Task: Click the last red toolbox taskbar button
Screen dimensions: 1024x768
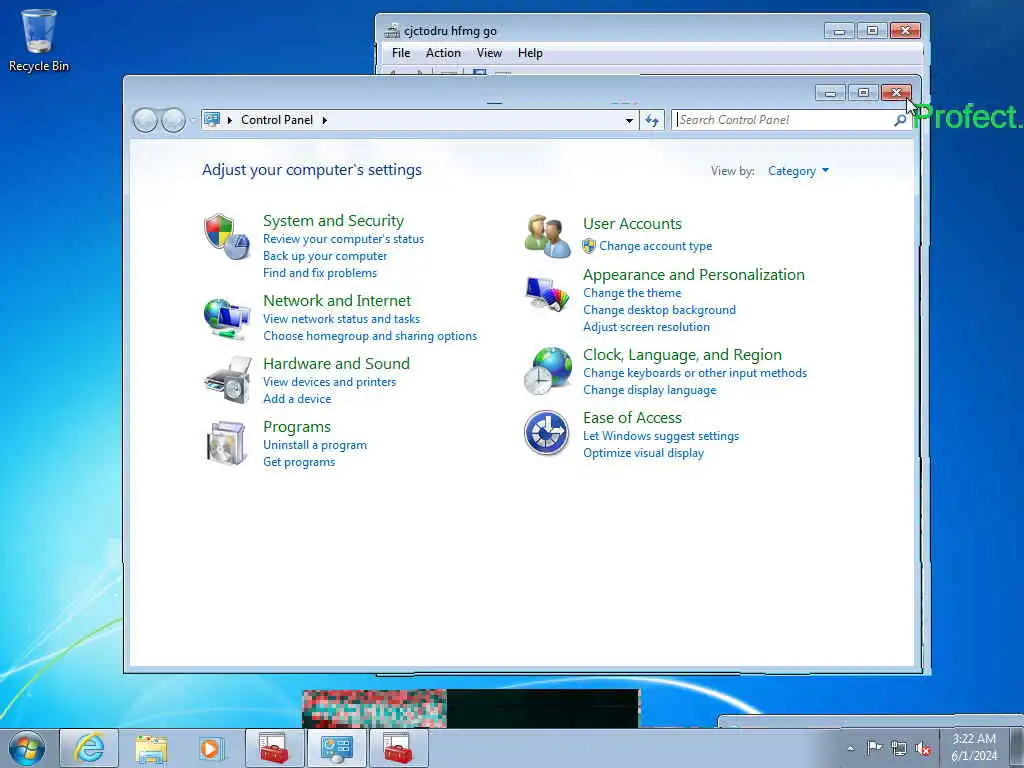Action: point(398,748)
